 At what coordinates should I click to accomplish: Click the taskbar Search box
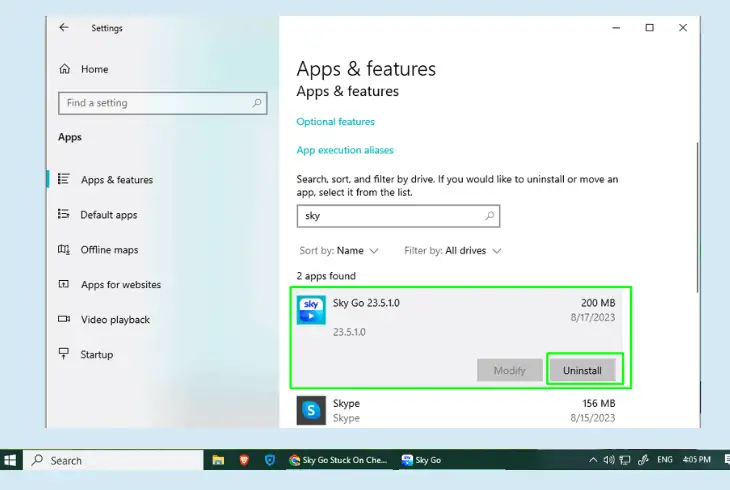click(113, 460)
